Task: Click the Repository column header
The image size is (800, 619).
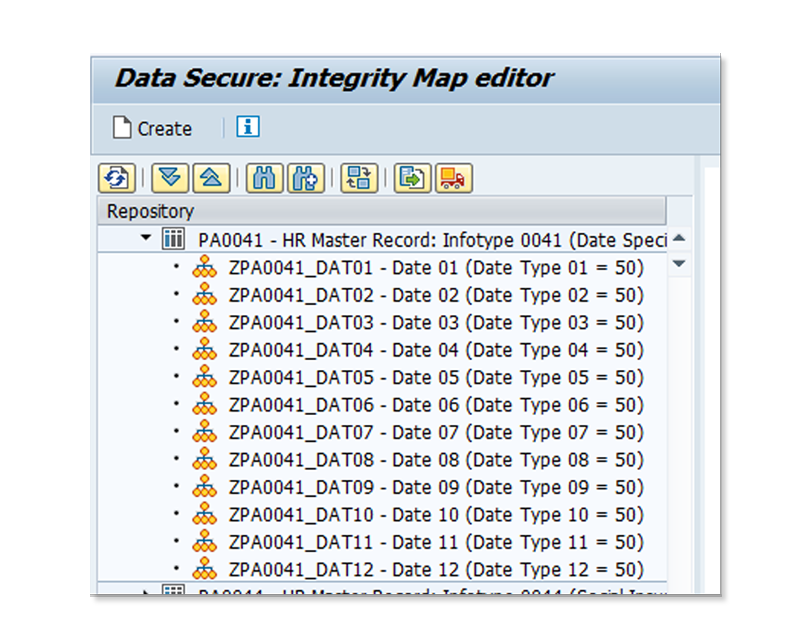Action: (140, 207)
